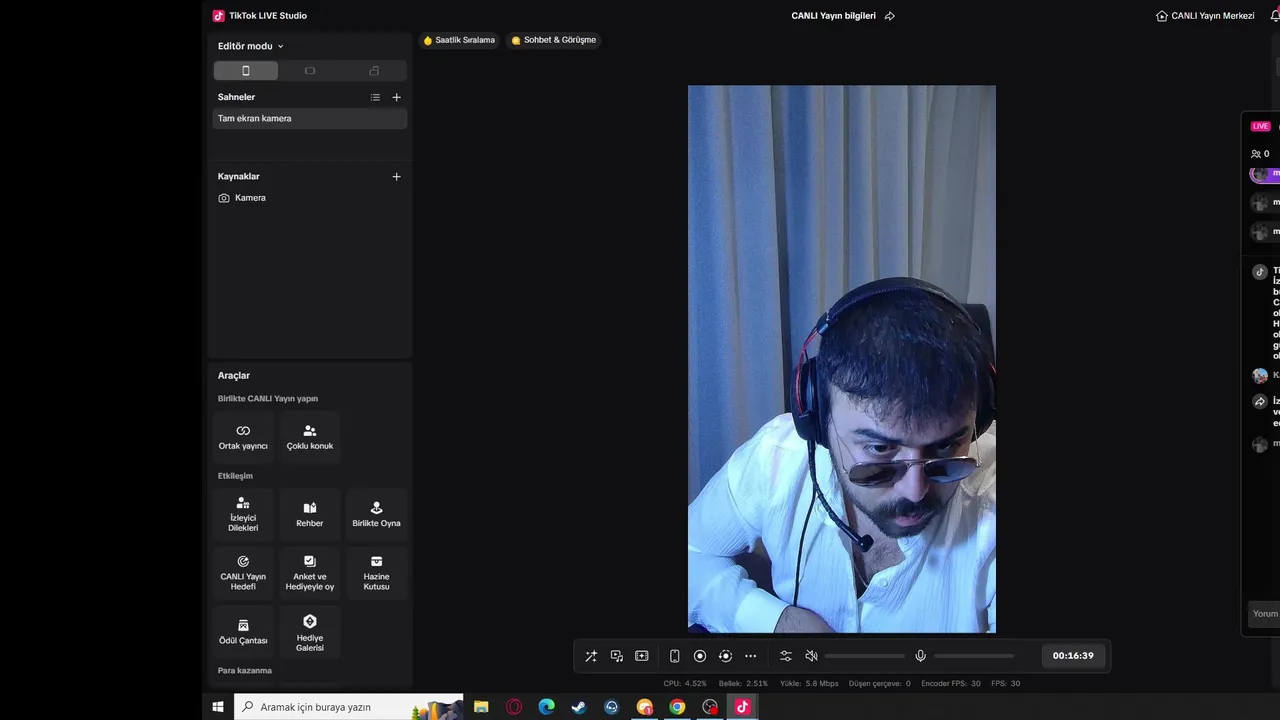
Task: Select dual layout mode icon
Action: [374, 71]
